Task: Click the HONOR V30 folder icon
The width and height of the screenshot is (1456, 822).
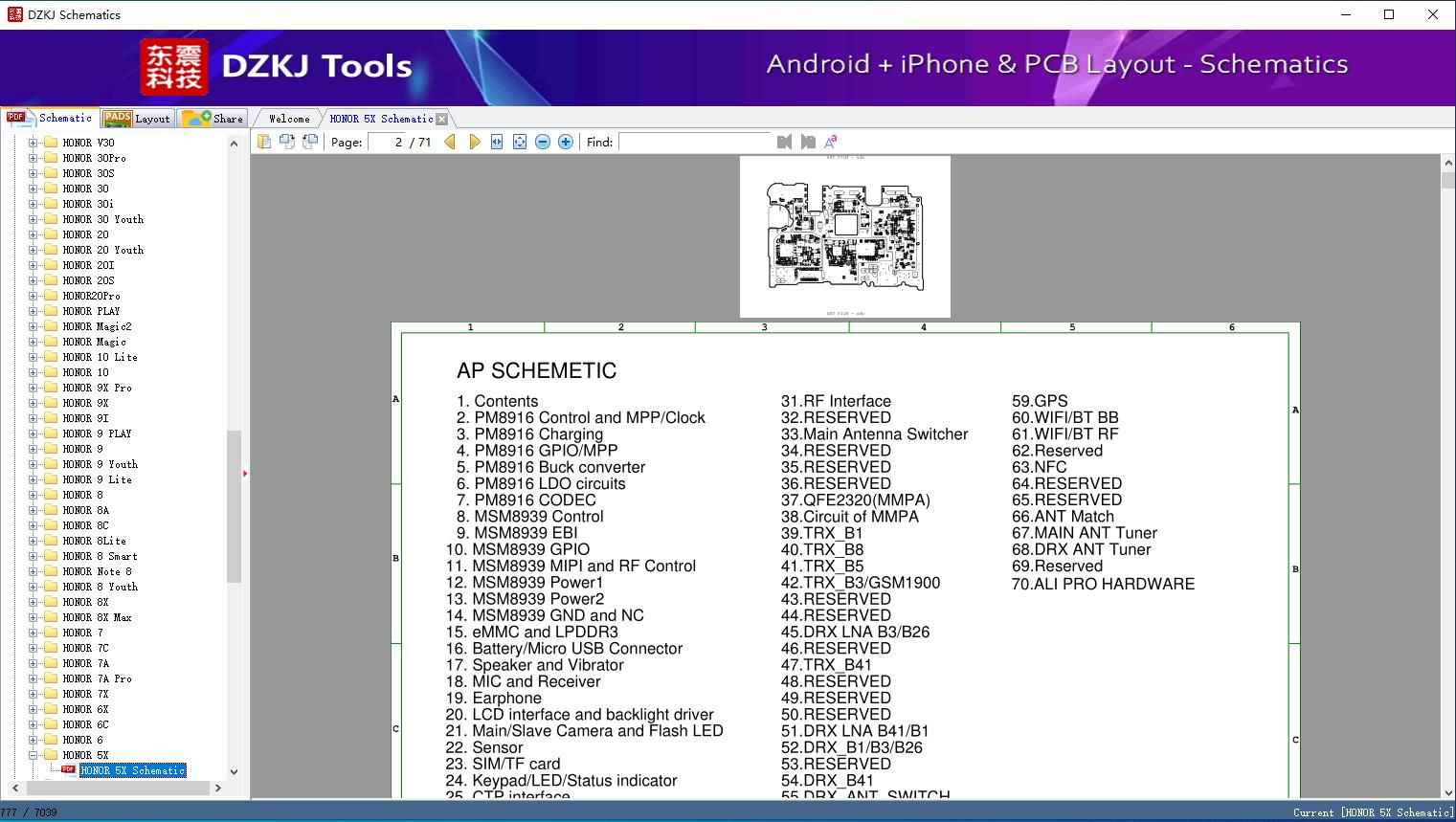Action: pos(51,143)
